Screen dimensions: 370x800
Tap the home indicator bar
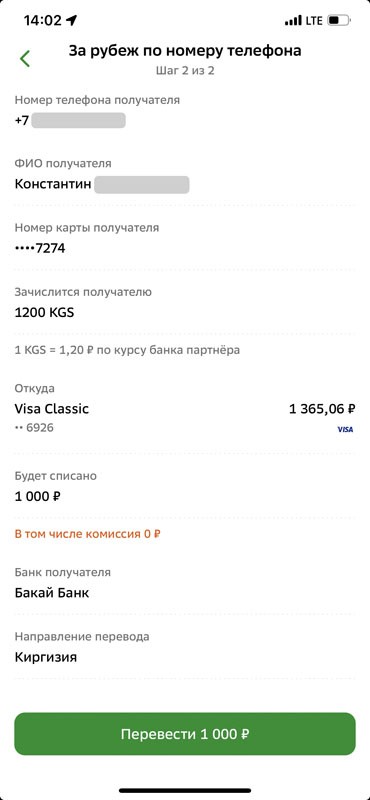(x=185, y=790)
